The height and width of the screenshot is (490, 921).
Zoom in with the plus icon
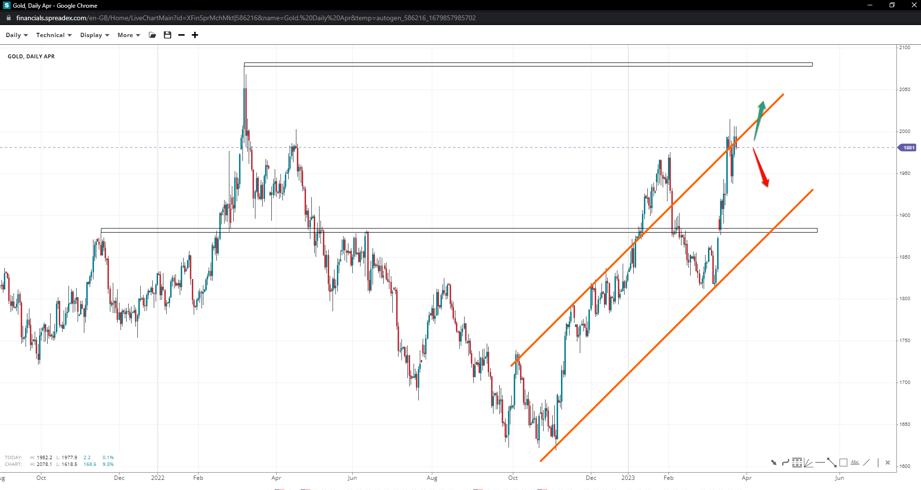tap(195, 35)
